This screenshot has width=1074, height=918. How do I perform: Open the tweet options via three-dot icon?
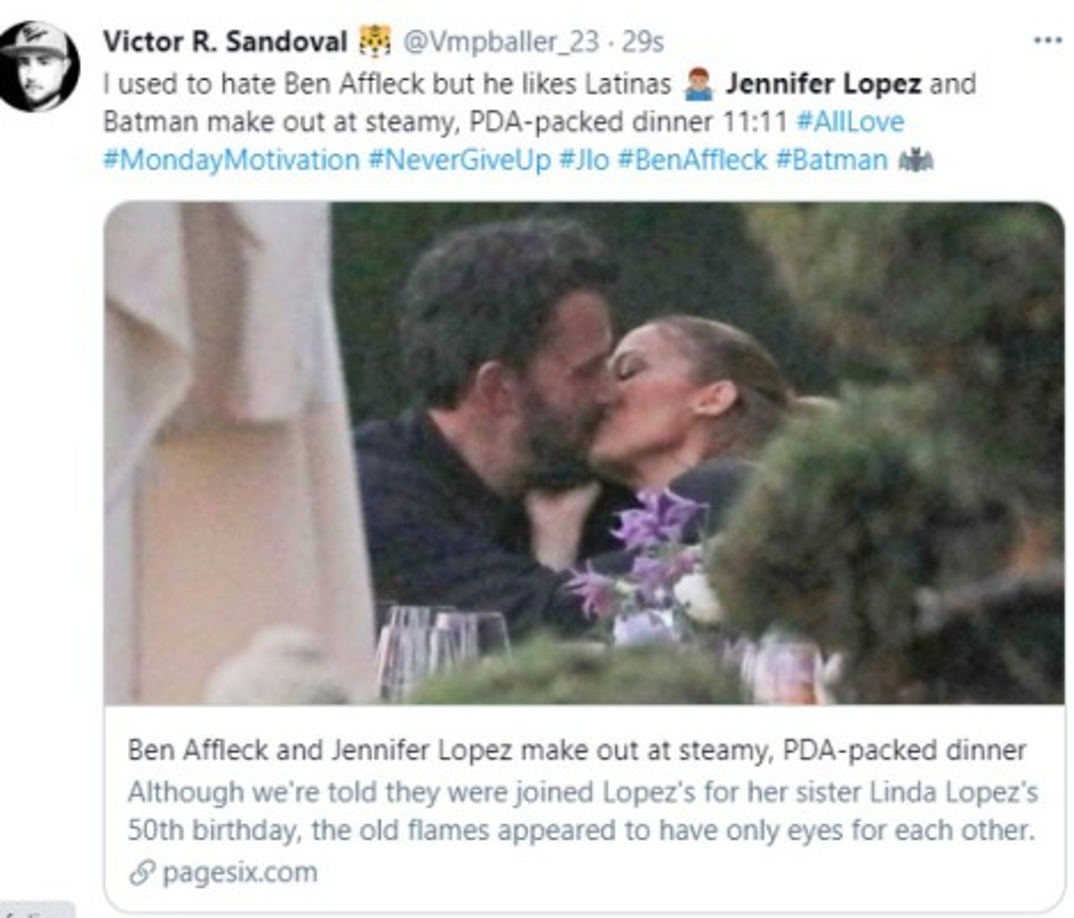click(1047, 40)
